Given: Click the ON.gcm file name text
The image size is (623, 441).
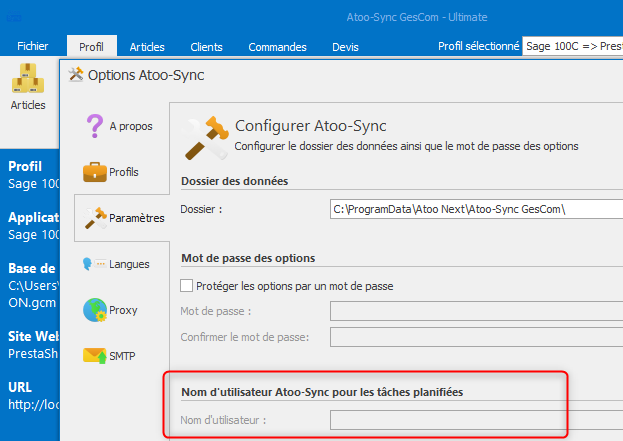Looking at the screenshot, I should (32, 303).
